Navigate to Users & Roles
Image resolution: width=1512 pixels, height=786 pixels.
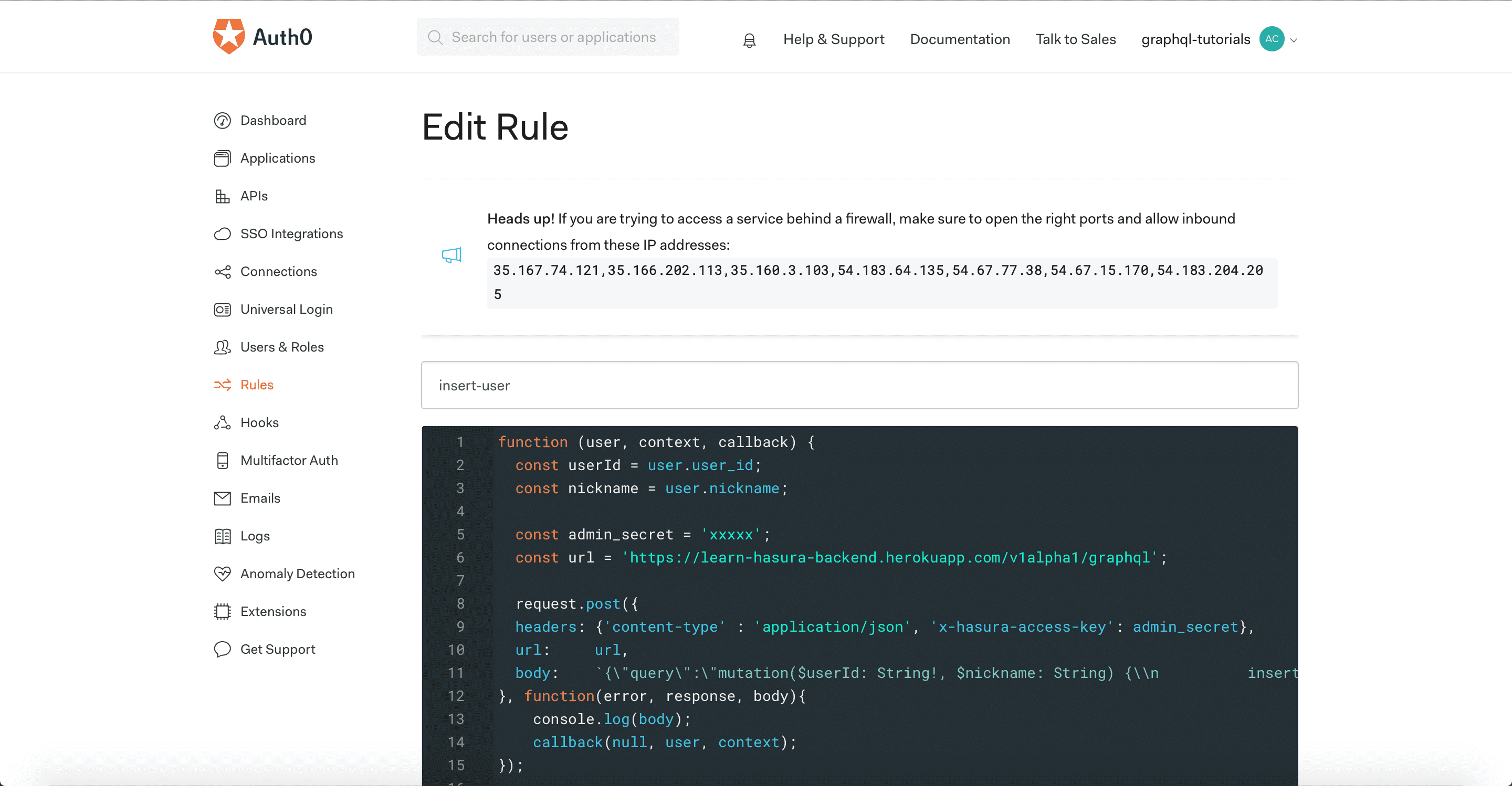click(x=282, y=347)
